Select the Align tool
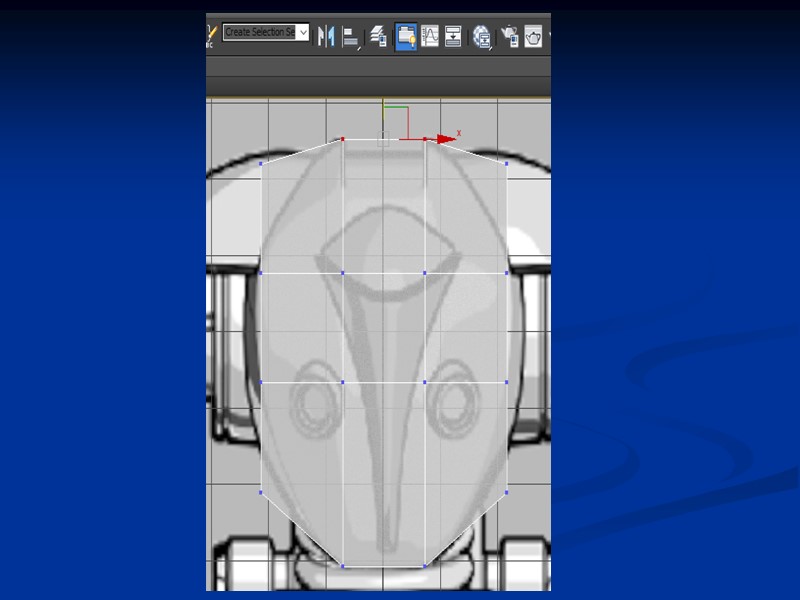This screenshot has height=600, width=800. pos(351,37)
